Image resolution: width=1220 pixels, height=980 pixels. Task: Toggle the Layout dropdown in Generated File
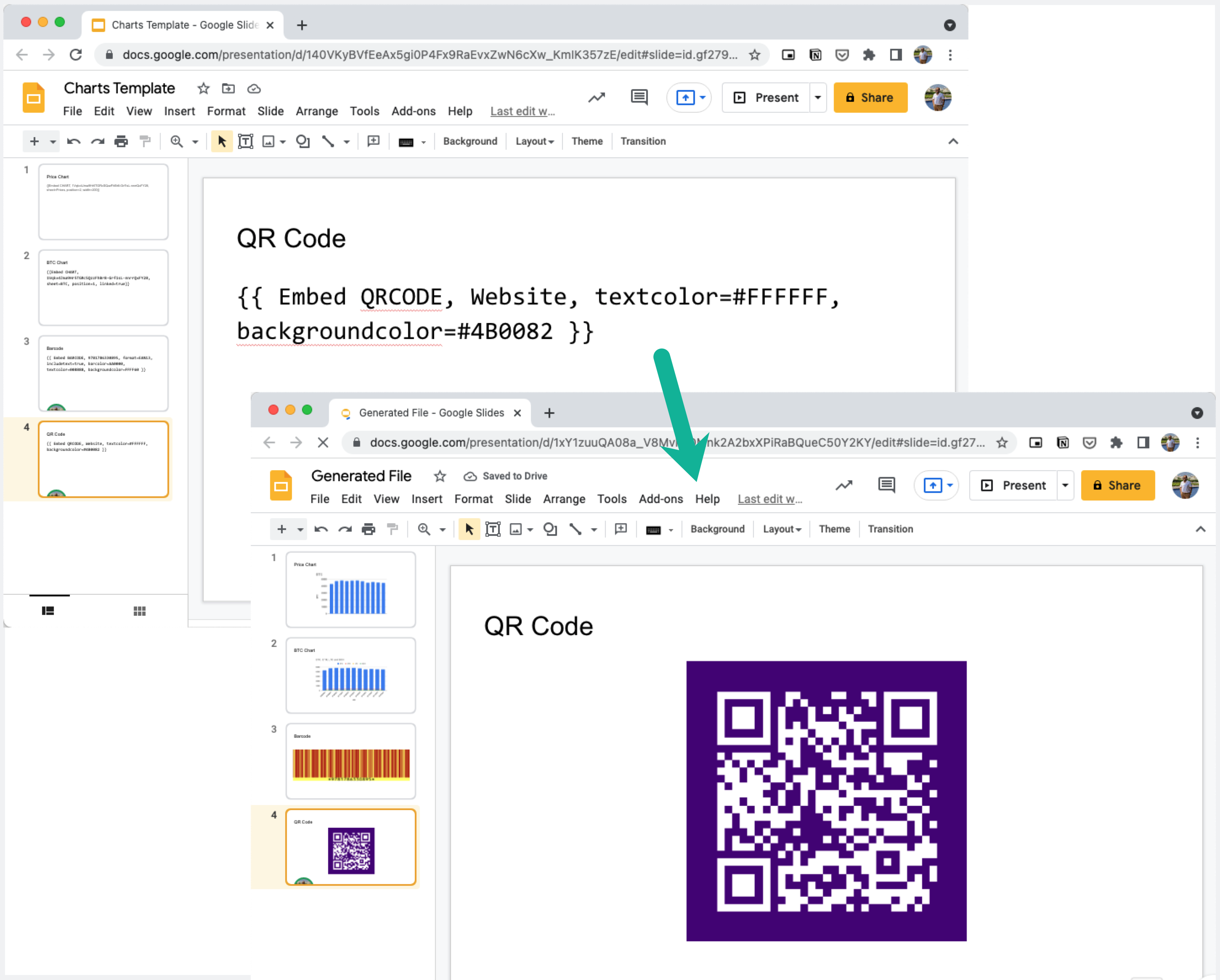tap(782, 529)
